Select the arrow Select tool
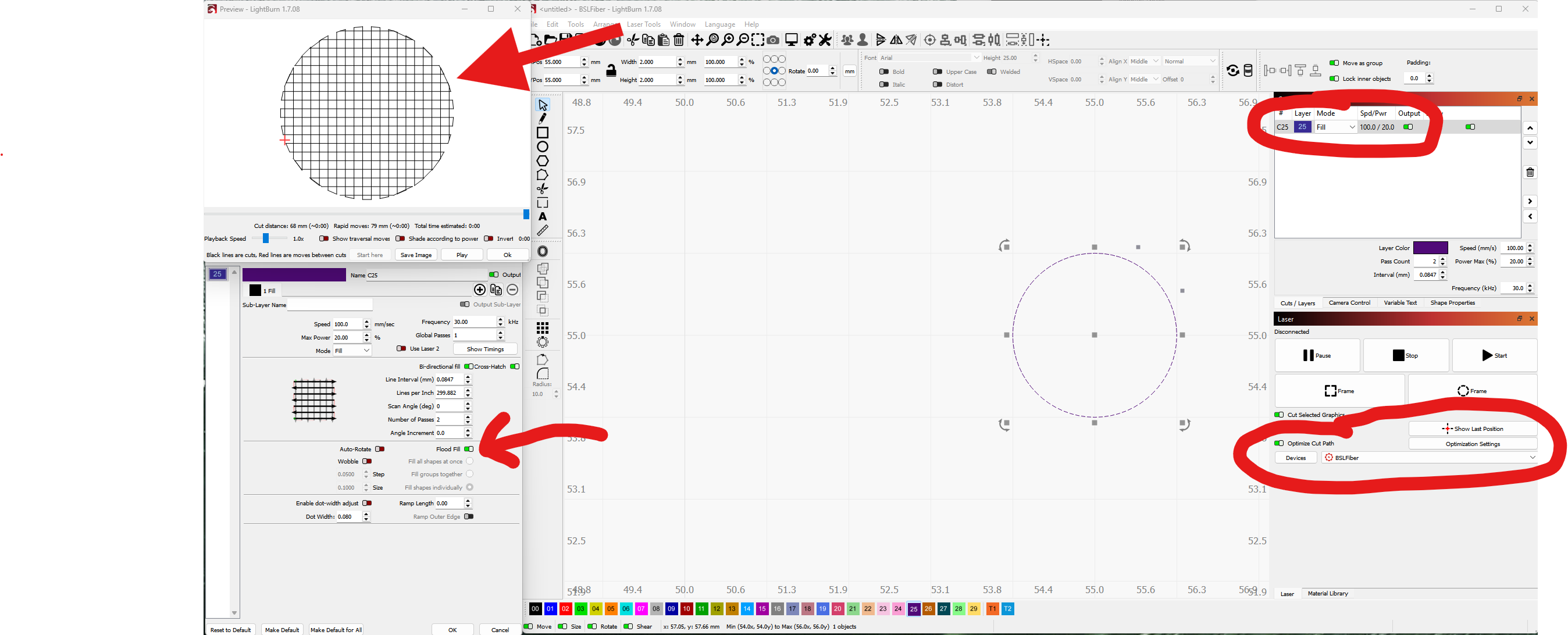The image size is (1568, 635). tap(543, 105)
